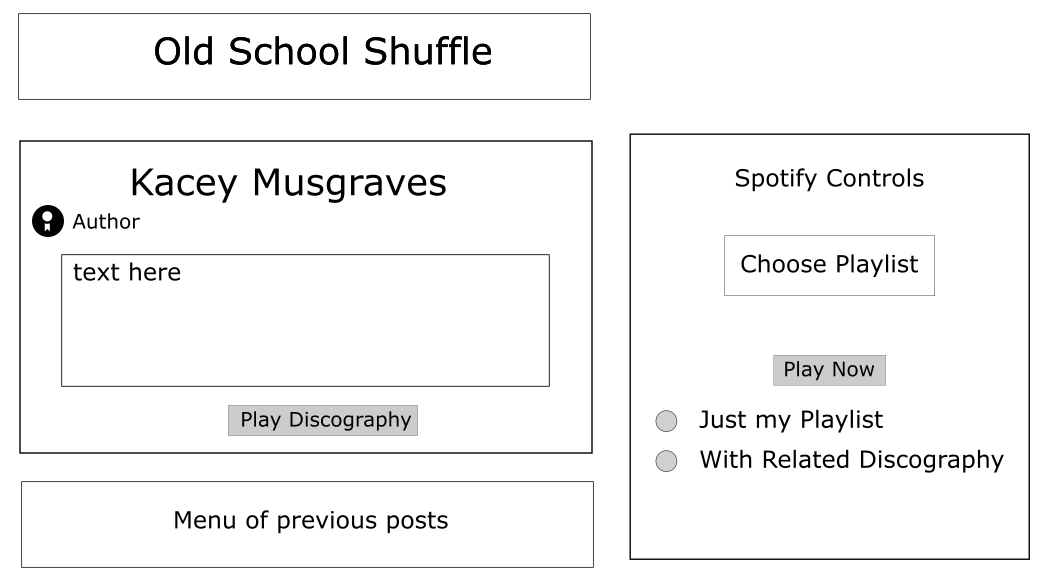The height and width of the screenshot is (571, 1051).
Task: Click the Play Discography button
Action: [x=323, y=420]
